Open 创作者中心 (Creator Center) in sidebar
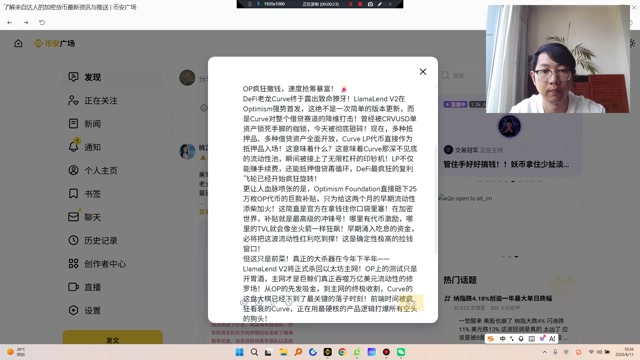This screenshot has height=360, width=640. [x=114, y=264]
